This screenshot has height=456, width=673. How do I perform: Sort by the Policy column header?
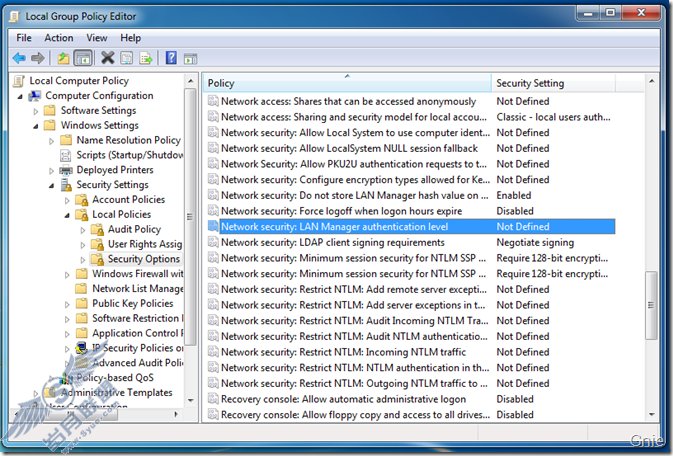coord(347,83)
